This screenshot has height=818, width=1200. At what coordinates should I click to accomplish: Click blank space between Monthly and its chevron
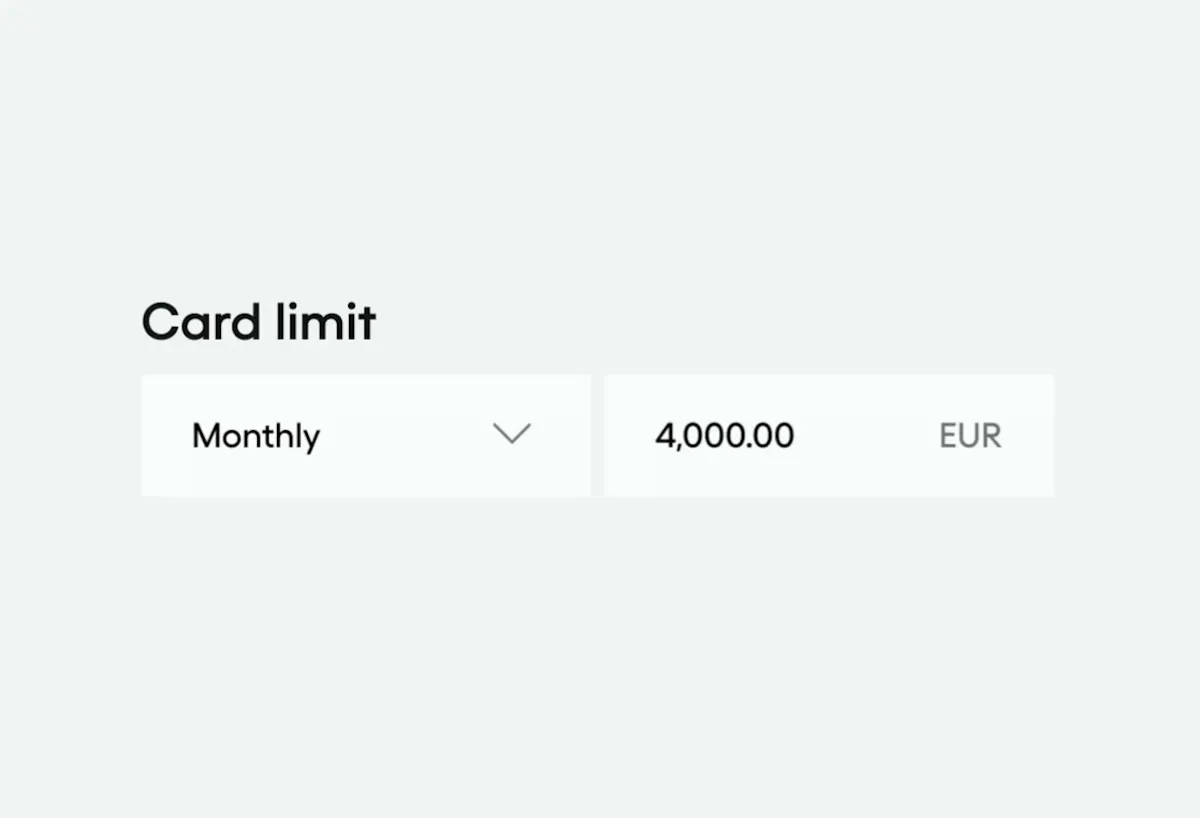click(x=407, y=436)
